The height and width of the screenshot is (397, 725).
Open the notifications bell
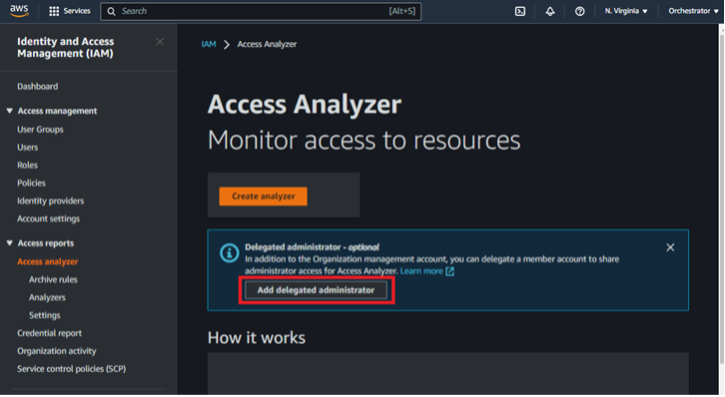coord(550,11)
